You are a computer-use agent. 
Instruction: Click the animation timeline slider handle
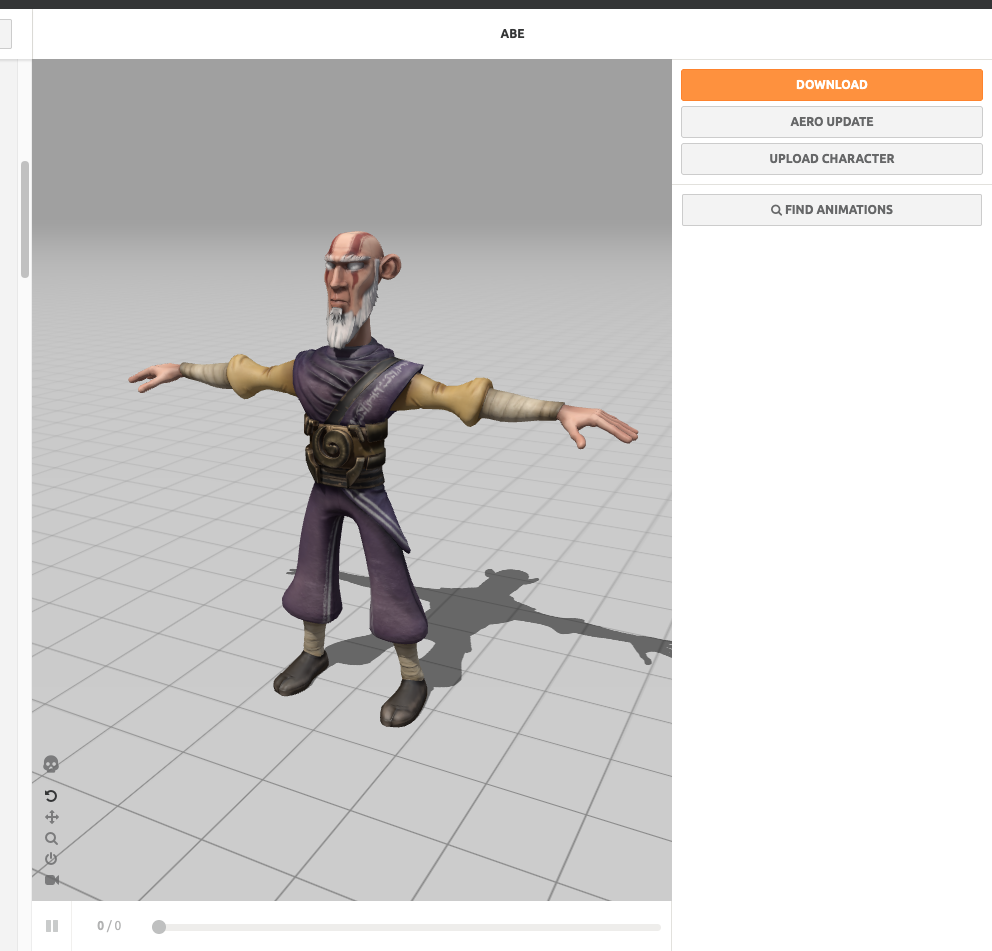tap(159, 927)
